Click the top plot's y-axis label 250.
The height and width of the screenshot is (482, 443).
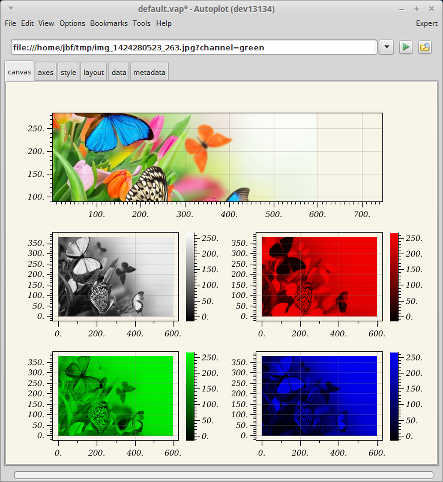click(36, 128)
